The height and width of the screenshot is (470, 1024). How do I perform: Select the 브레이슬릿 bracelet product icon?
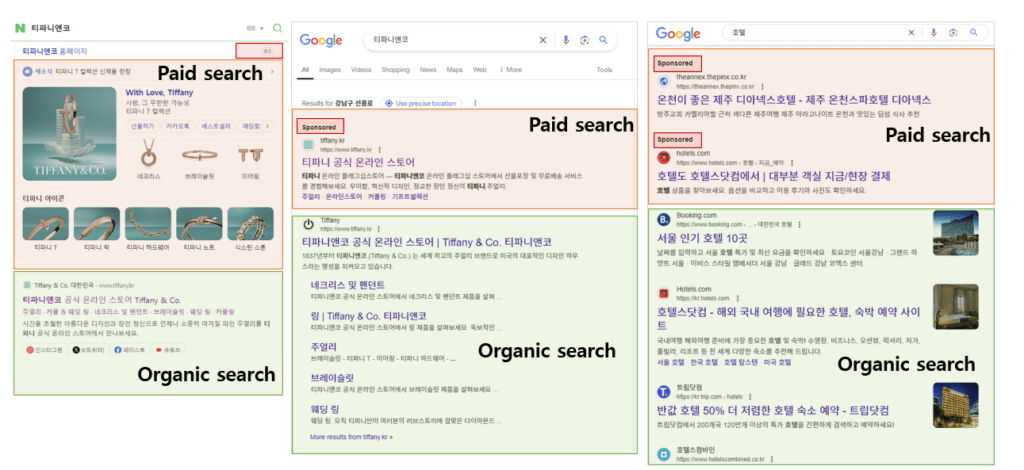tap(199, 155)
